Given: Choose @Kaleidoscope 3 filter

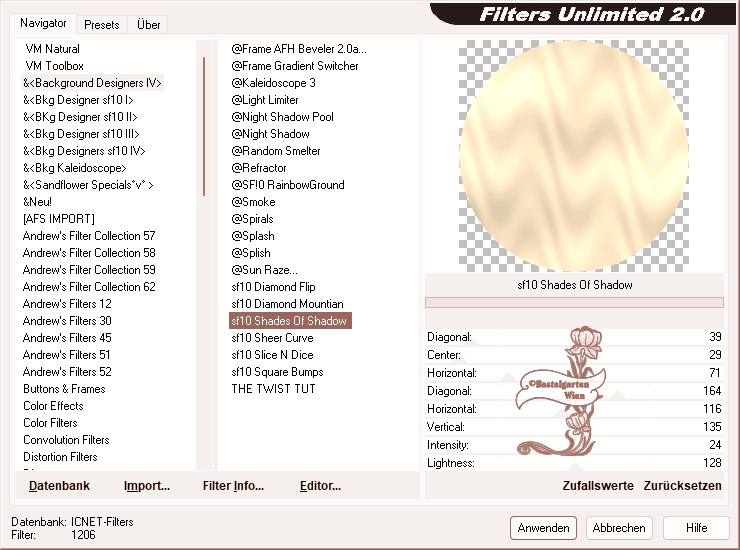Looking at the screenshot, I should [x=273, y=83].
